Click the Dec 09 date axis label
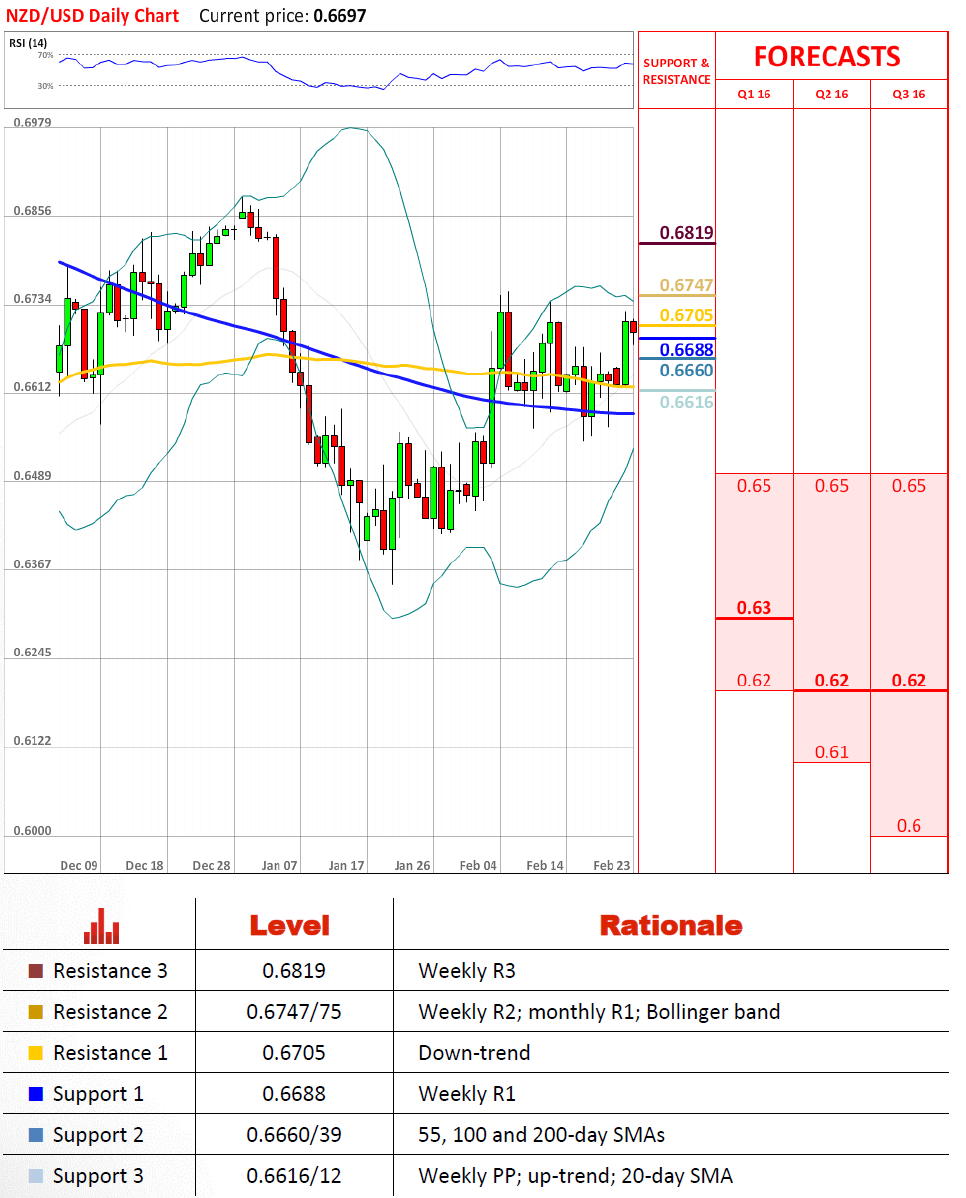 [79, 866]
